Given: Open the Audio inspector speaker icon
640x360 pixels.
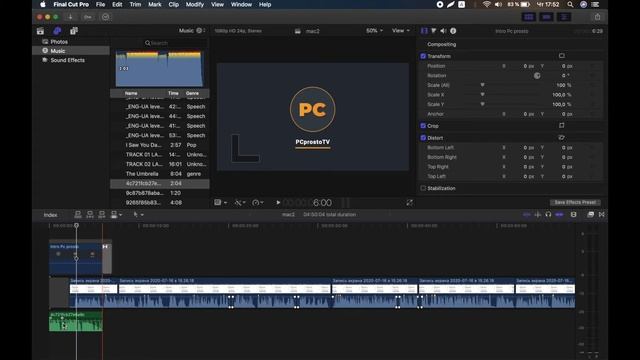Looking at the screenshot, I should point(443,31).
